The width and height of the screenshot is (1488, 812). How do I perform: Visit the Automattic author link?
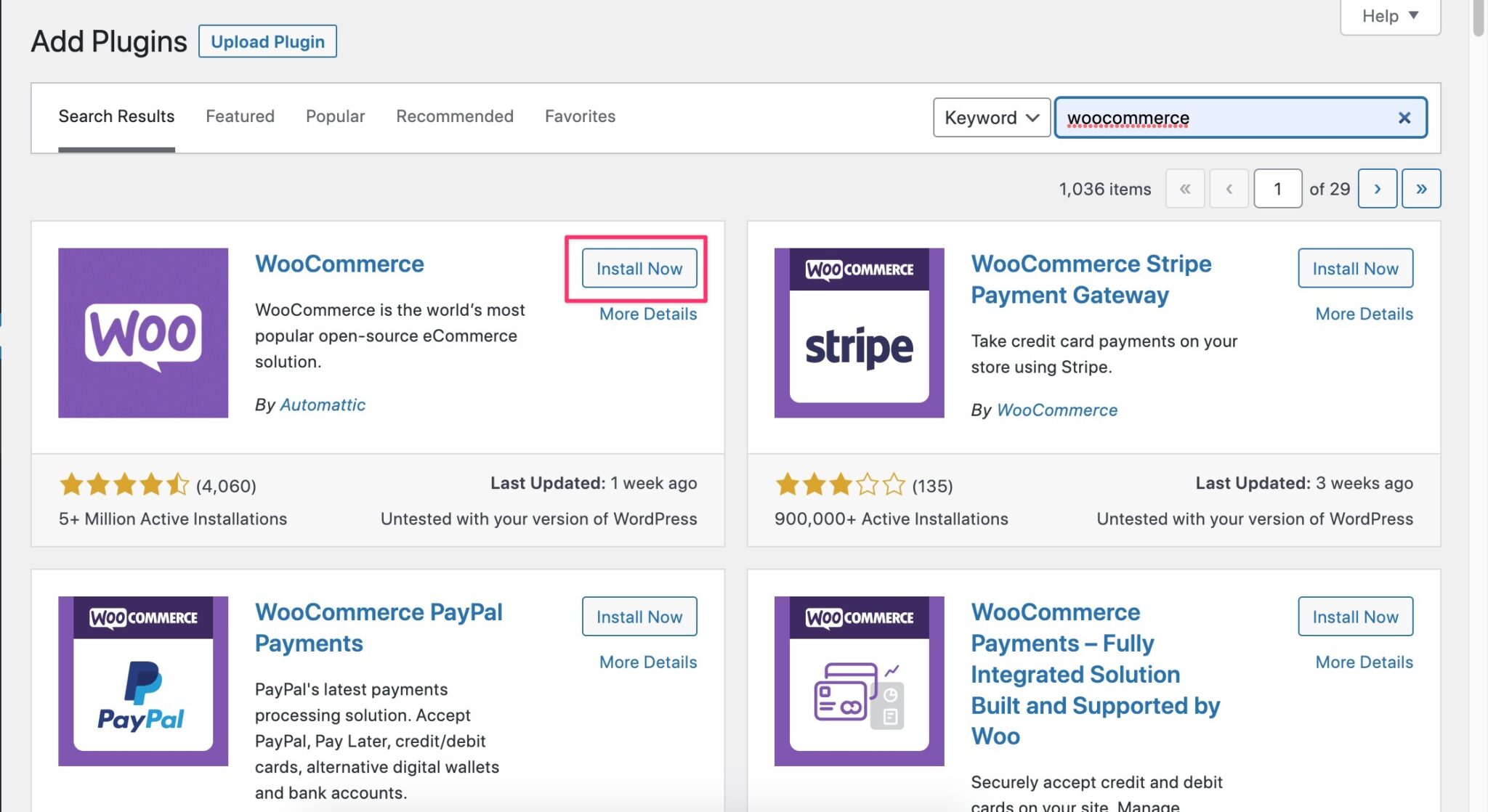323,405
